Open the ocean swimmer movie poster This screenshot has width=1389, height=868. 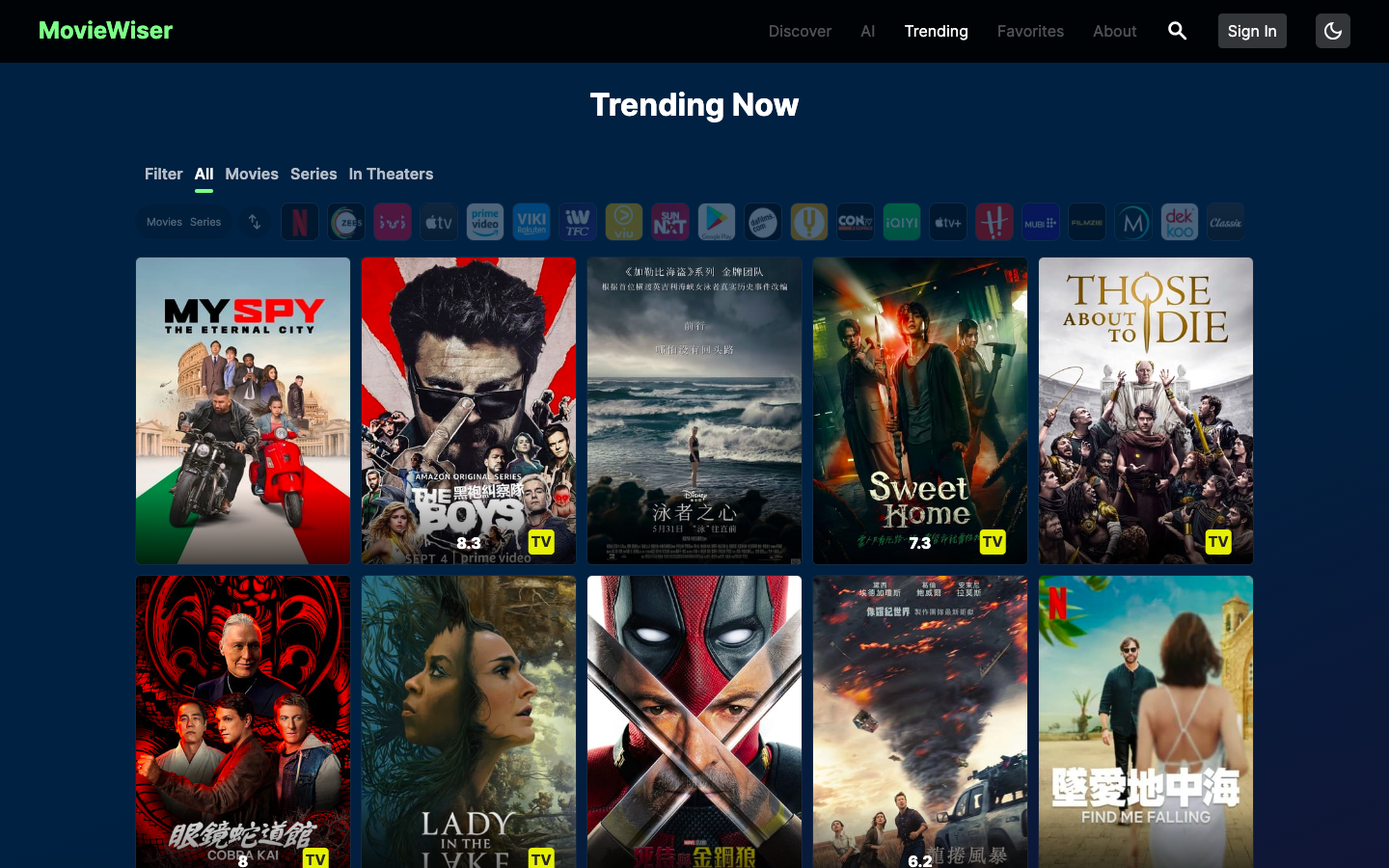pyautogui.click(x=694, y=411)
